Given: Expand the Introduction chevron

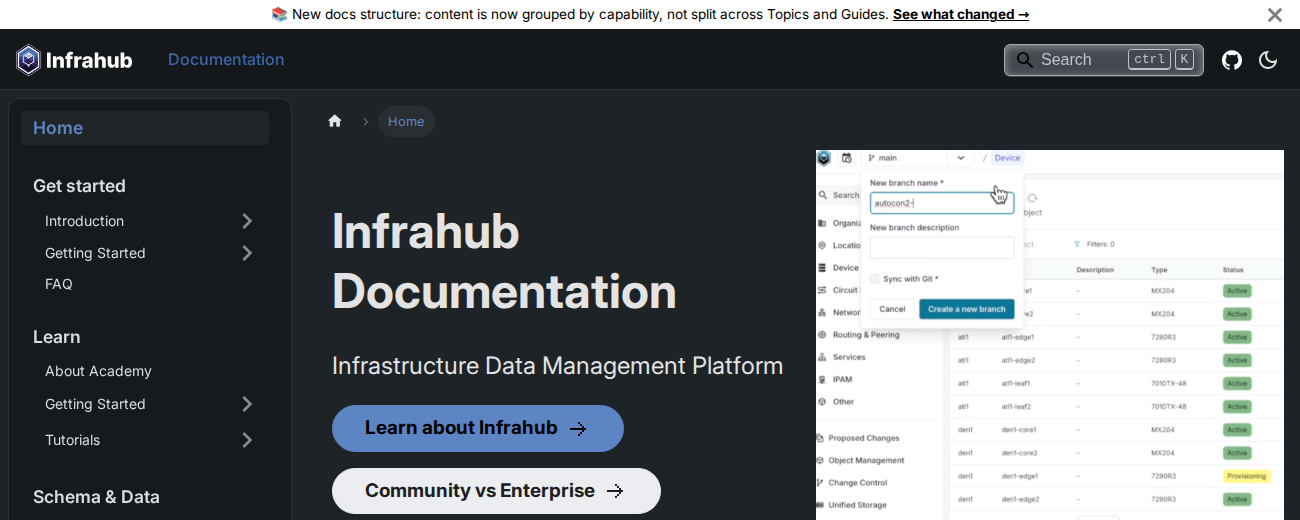Looking at the screenshot, I should click(x=247, y=221).
